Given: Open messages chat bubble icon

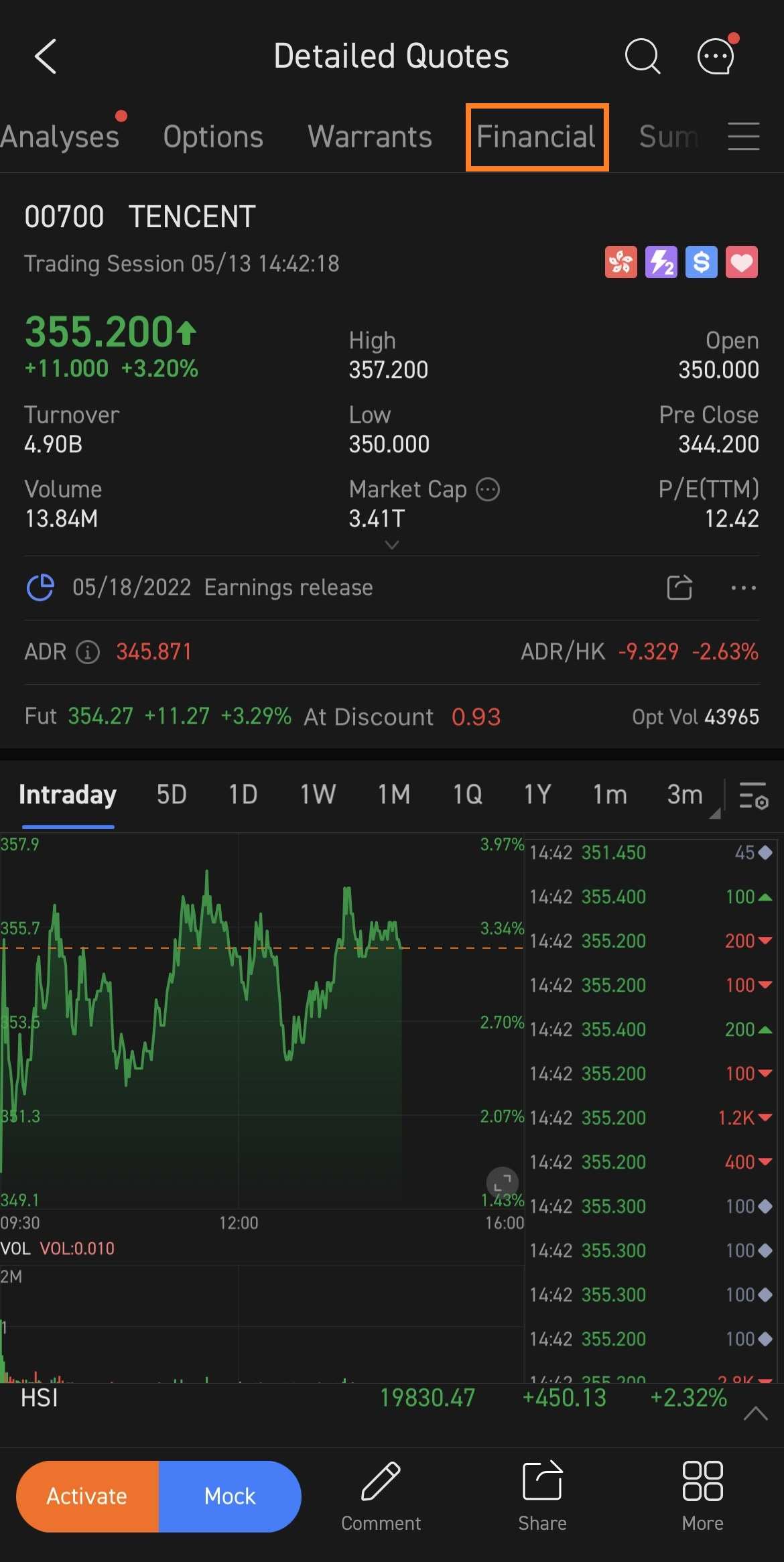Looking at the screenshot, I should tap(717, 55).
